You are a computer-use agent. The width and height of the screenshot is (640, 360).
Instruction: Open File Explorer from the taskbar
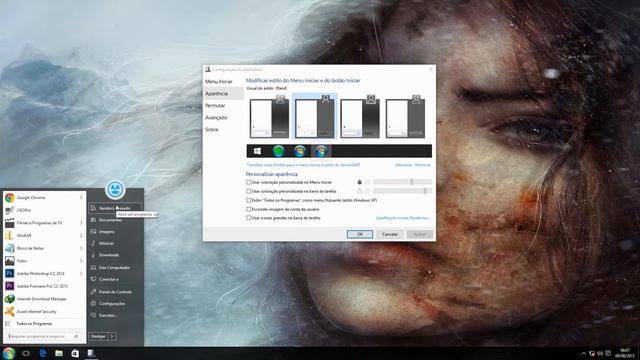[x=59, y=353]
